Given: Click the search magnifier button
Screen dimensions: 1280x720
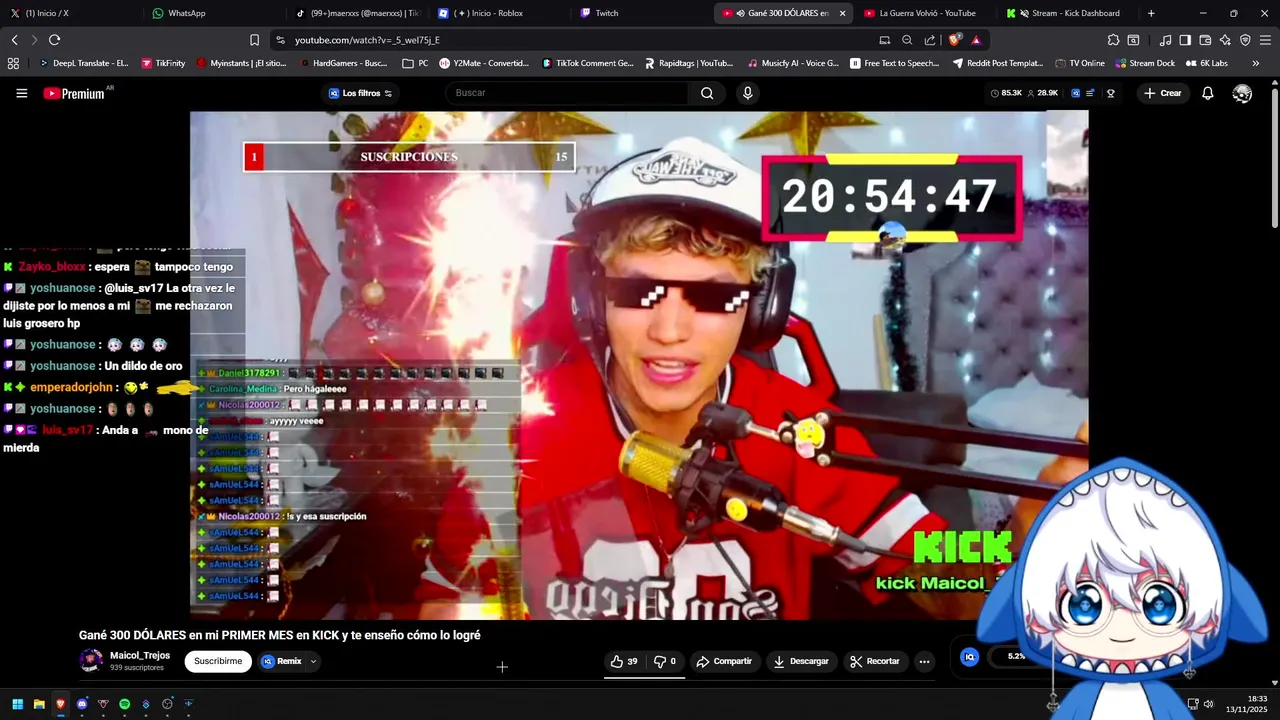Looking at the screenshot, I should (707, 93).
